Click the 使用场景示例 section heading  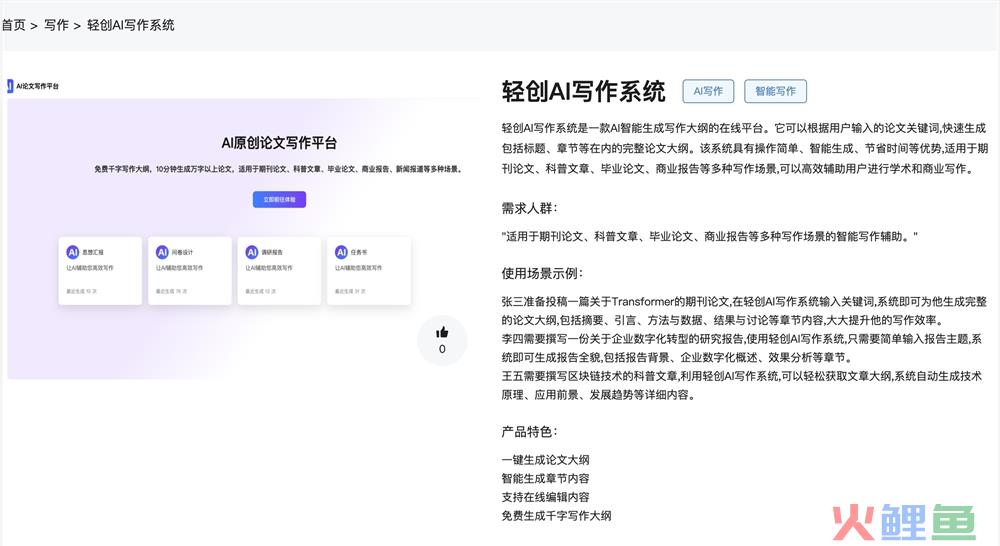(x=542, y=274)
